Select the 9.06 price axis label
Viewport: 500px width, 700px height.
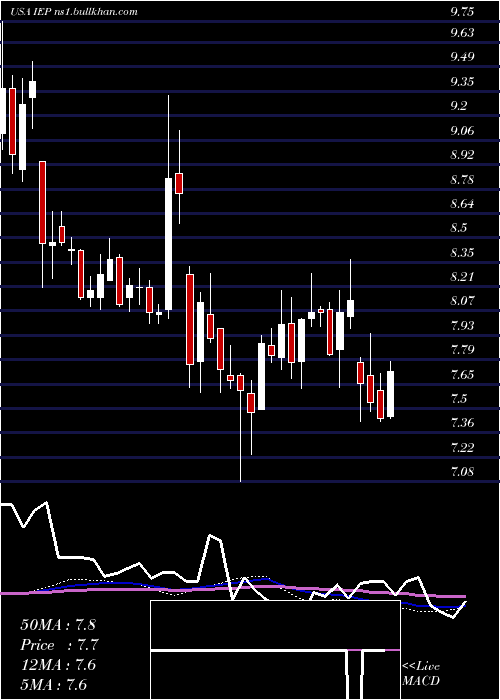tap(462, 130)
